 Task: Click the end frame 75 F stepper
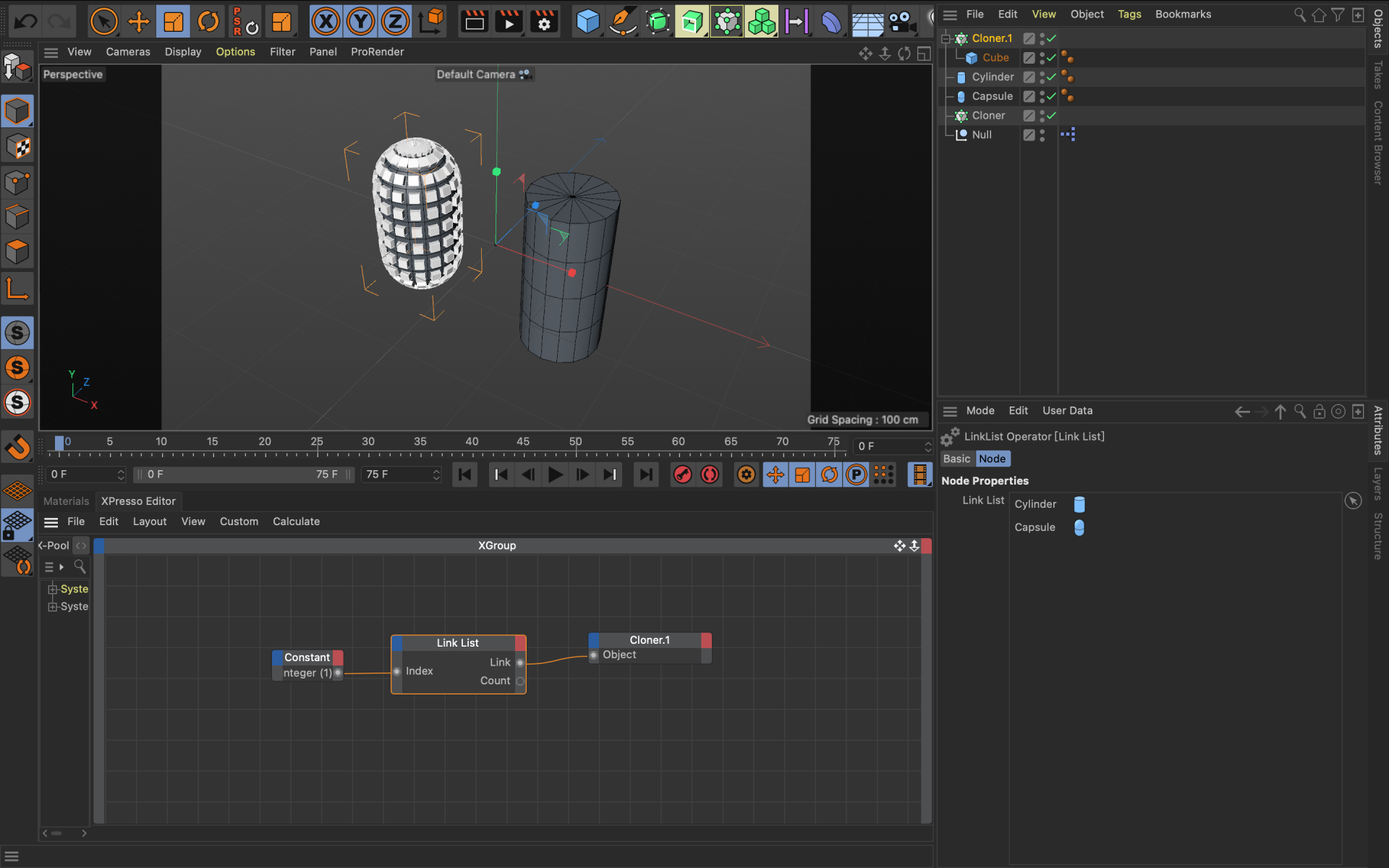click(x=436, y=475)
